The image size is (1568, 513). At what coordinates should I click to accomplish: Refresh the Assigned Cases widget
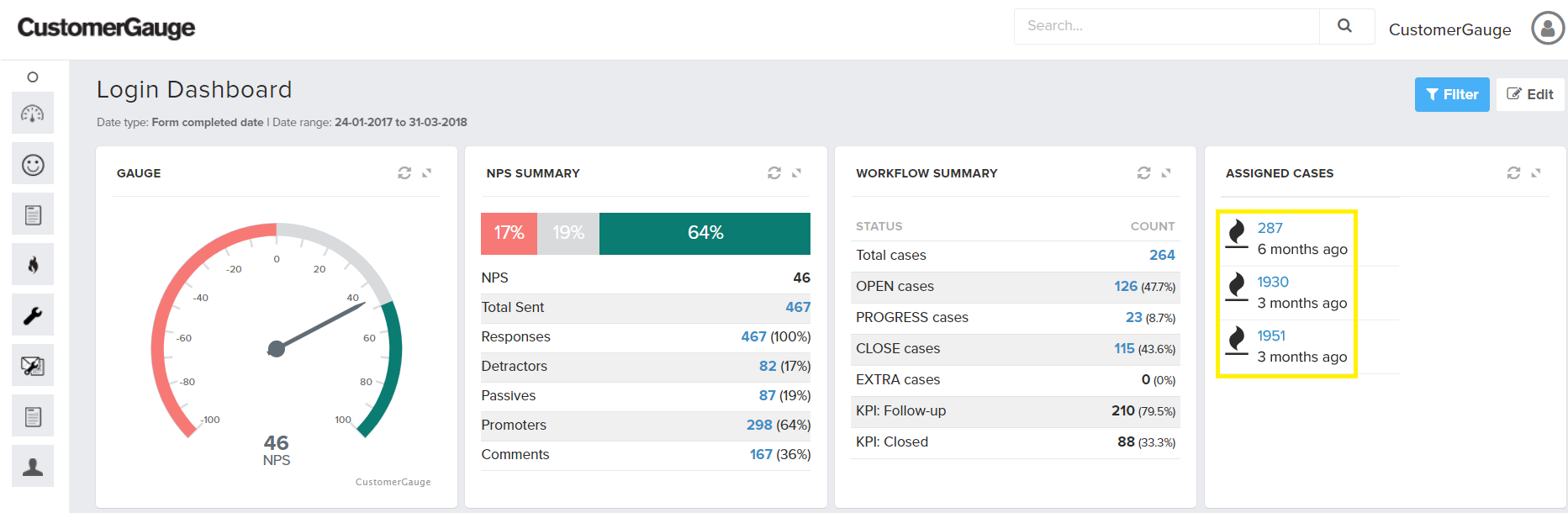[x=1513, y=172]
